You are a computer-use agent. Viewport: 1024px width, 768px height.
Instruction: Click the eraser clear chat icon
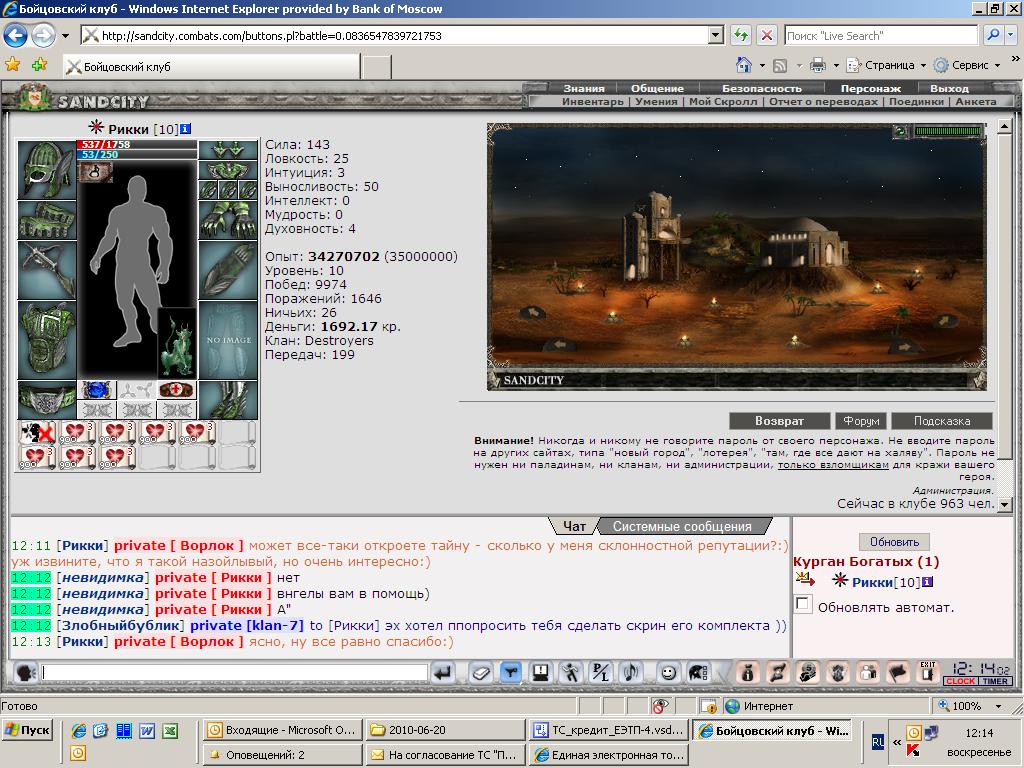(x=481, y=672)
